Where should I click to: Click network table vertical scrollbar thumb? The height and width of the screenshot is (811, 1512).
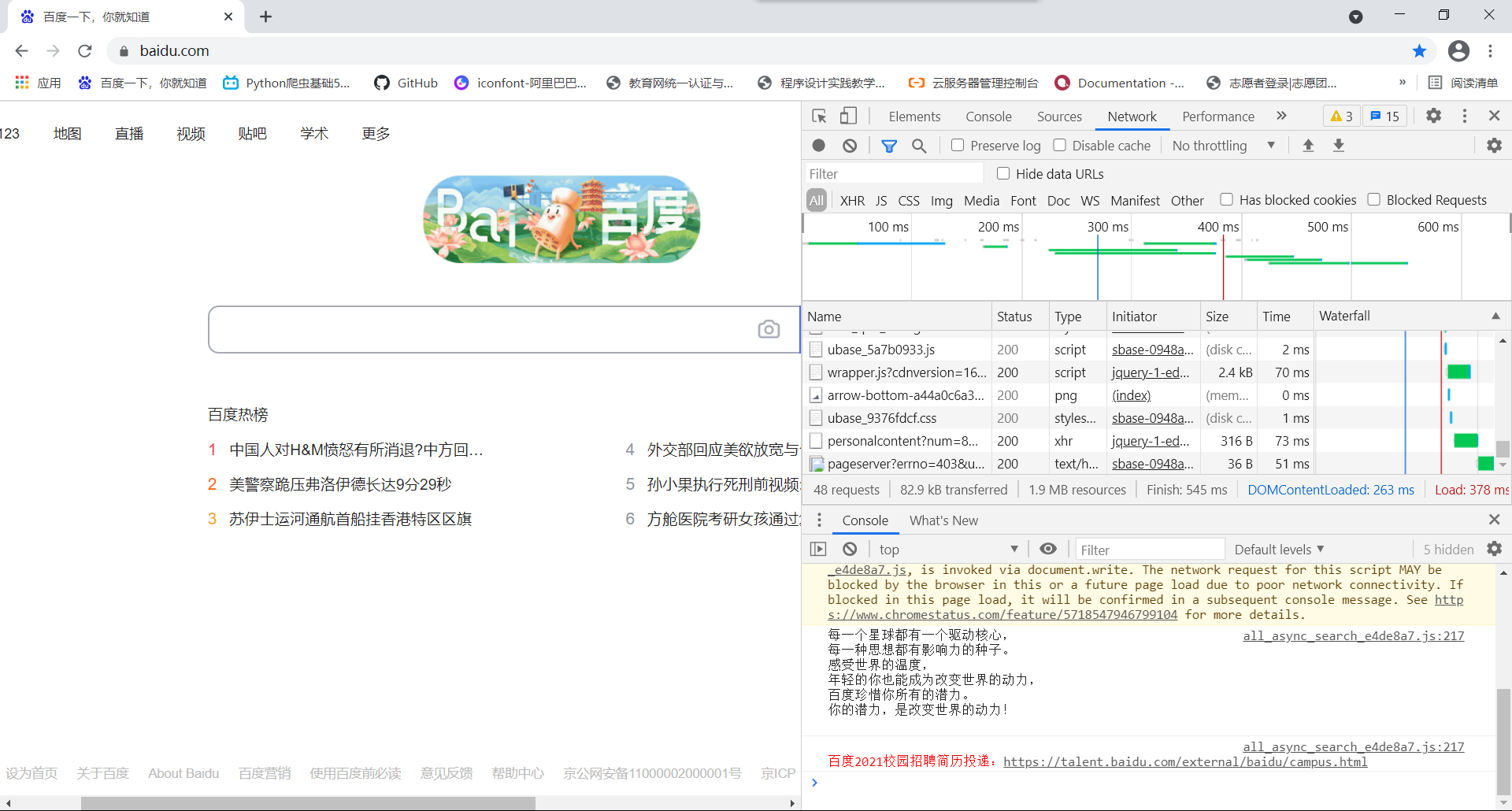tap(1503, 449)
